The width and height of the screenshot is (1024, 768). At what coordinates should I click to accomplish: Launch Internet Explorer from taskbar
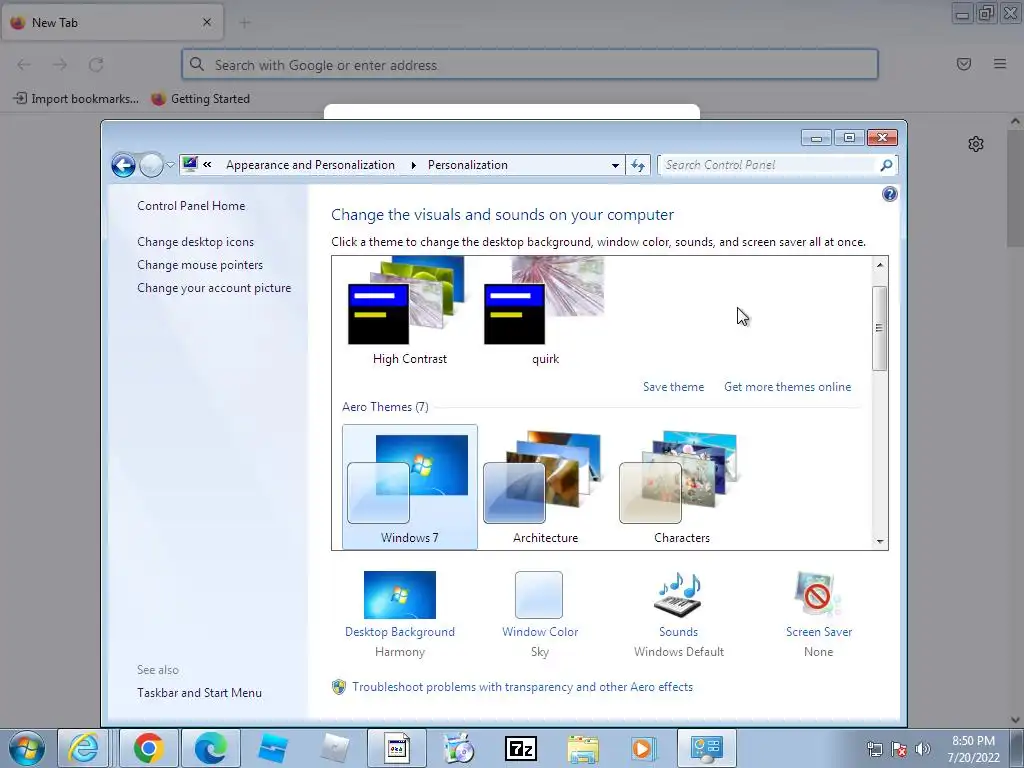coord(85,748)
